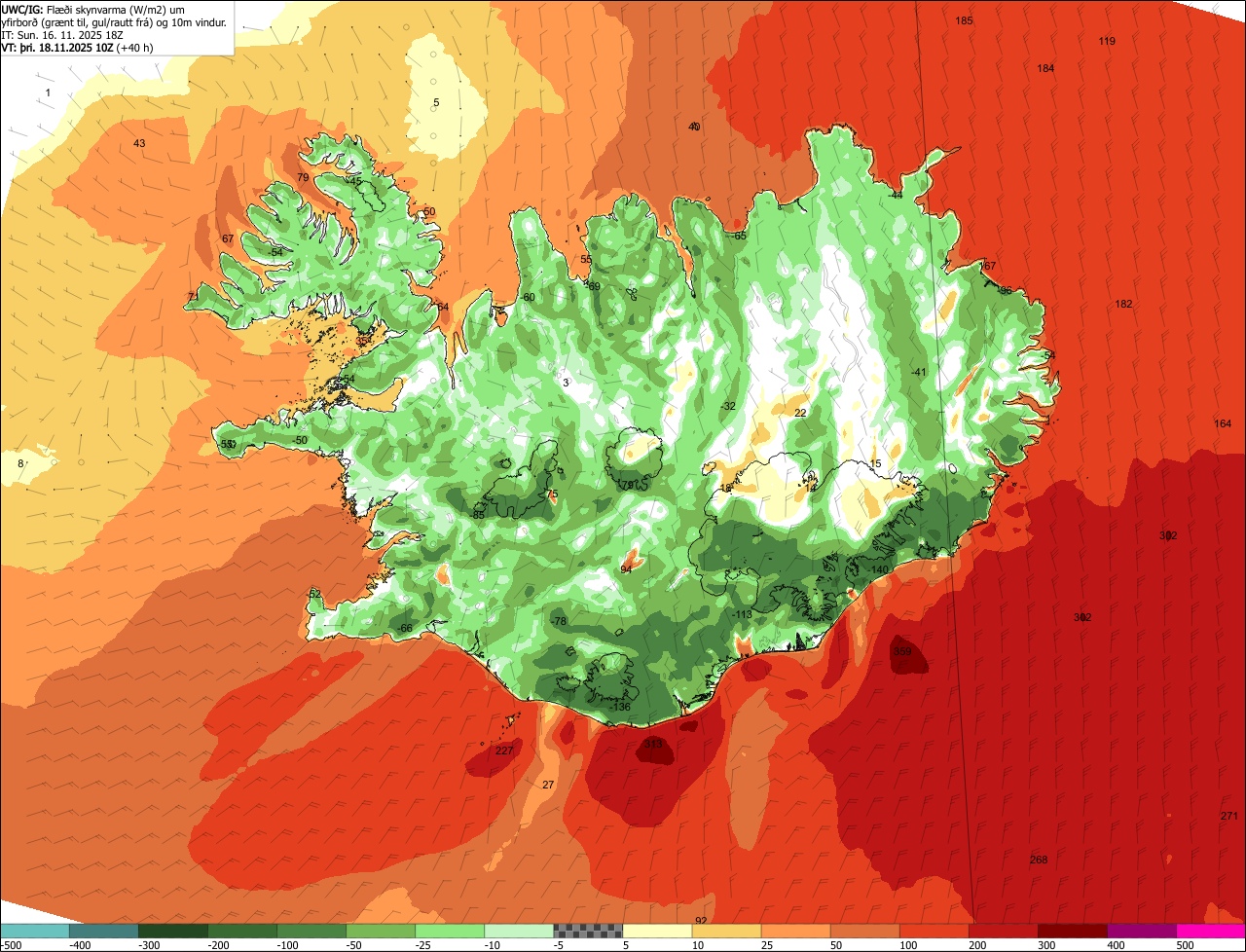Click the legend swatch between 50 and 100
1246x952 pixels.
pyautogui.click(x=864, y=931)
